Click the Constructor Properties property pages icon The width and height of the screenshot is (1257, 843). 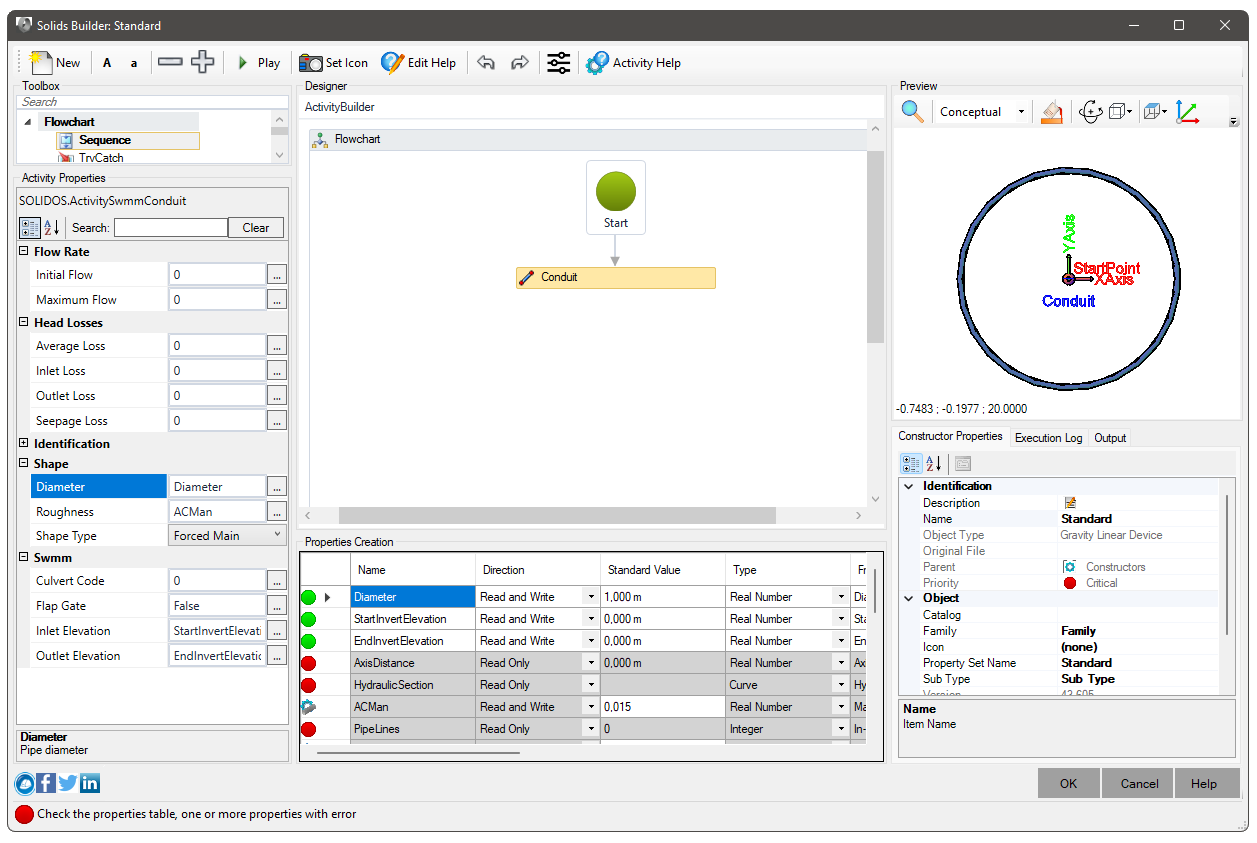click(963, 463)
